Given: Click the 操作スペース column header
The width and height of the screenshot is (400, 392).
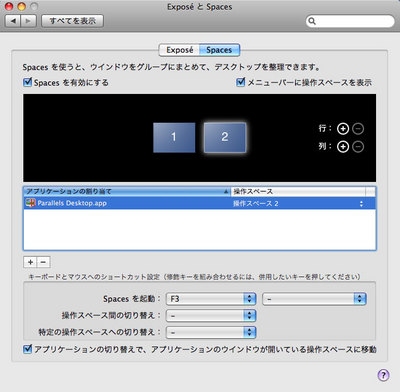Looking at the screenshot, I should 298,191.
